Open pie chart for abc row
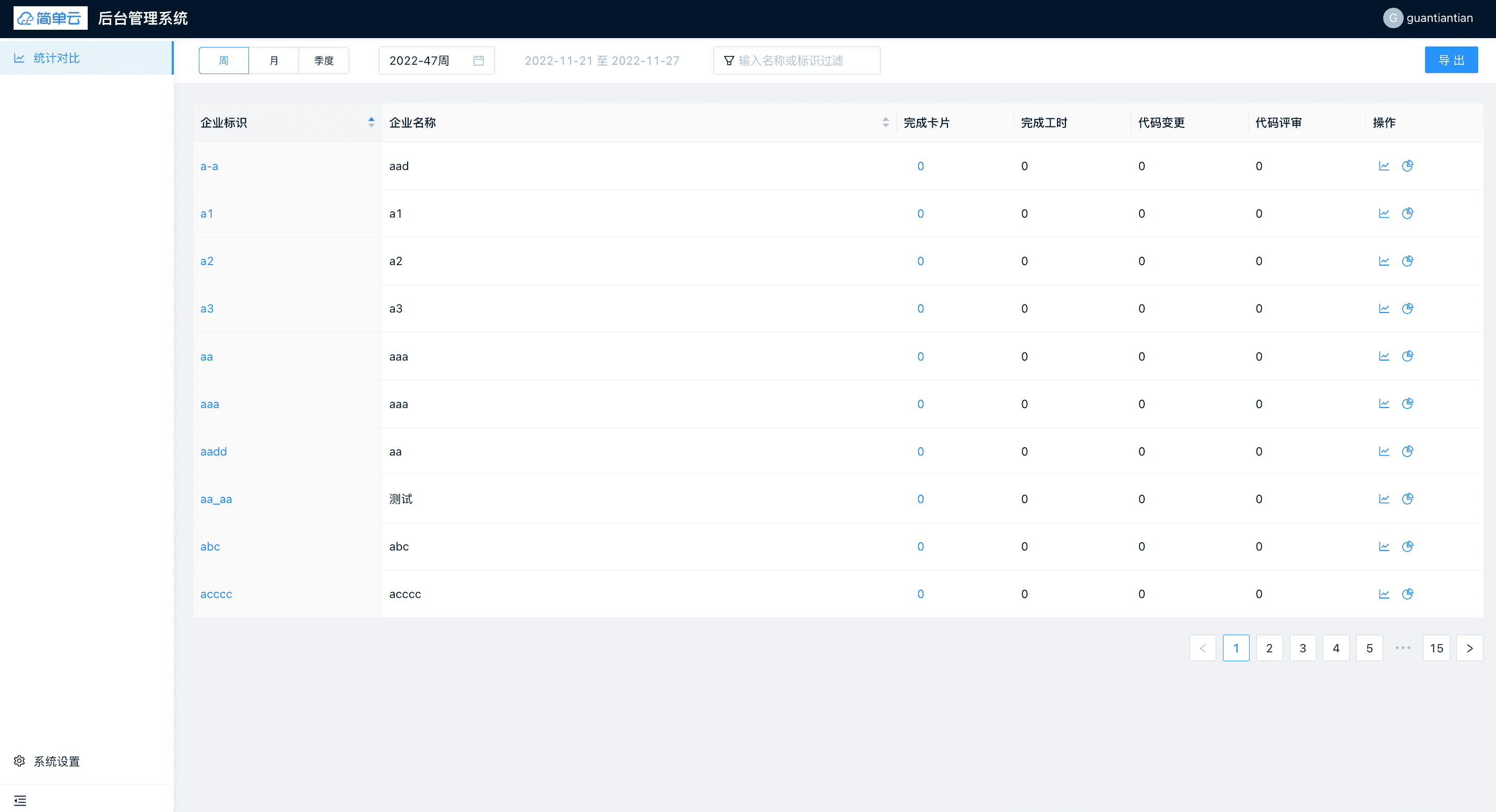The height and width of the screenshot is (812, 1496). pos(1407,547)
